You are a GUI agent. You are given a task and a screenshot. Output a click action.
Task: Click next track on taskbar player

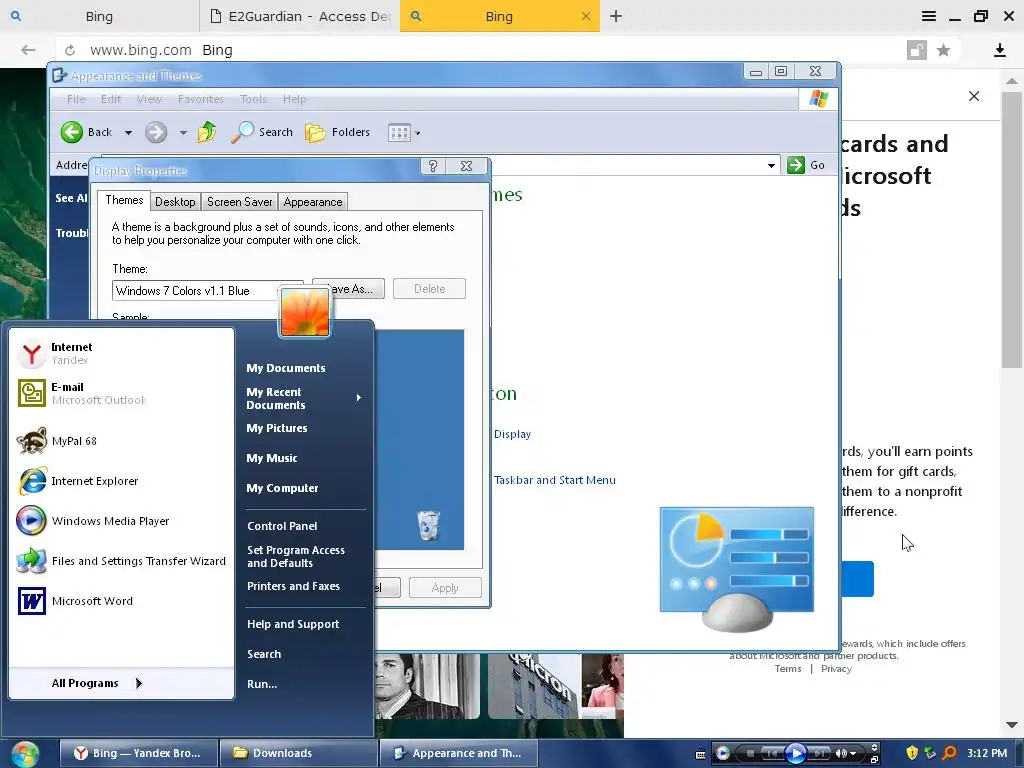pos(820,754)
